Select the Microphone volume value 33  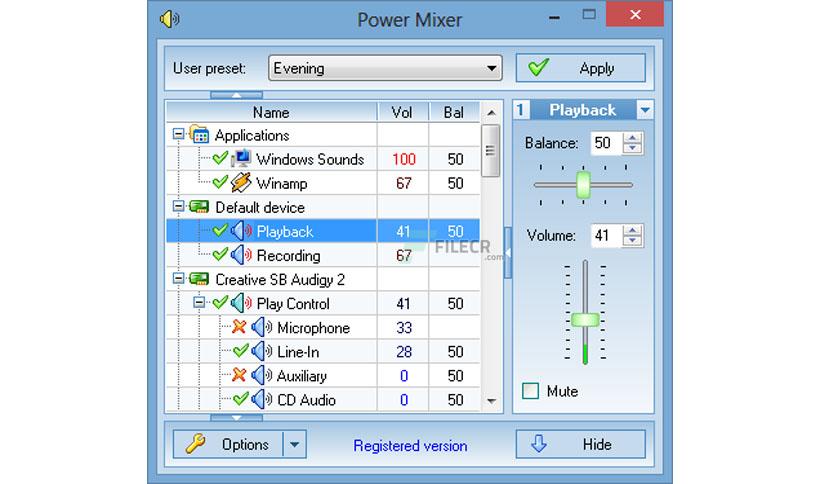pos(404,327)
